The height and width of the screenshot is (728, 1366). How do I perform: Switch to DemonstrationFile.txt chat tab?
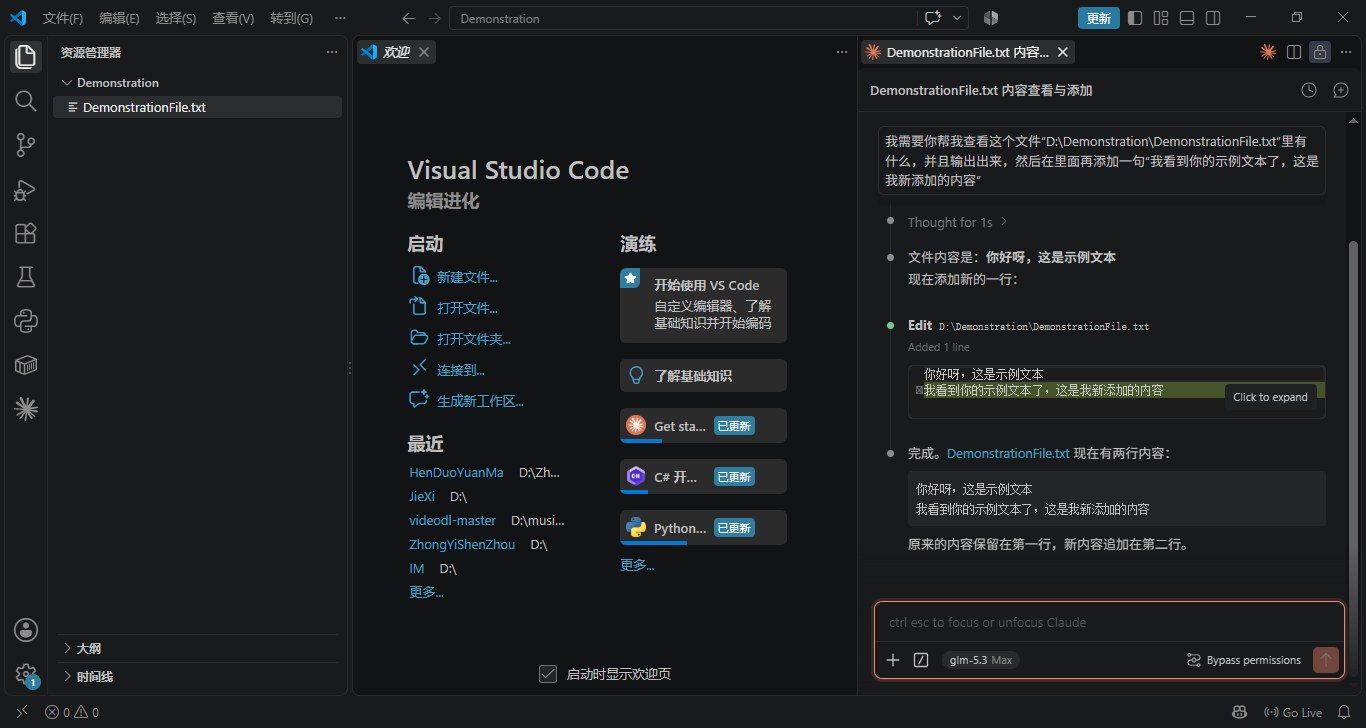pyautogui.click(x=967, y=52)
